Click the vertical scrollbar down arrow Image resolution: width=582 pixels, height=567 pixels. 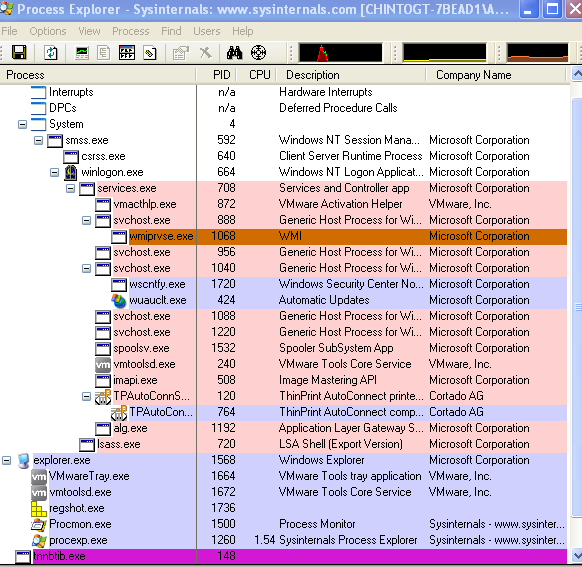pyautogui.click(x=576, y=556)
